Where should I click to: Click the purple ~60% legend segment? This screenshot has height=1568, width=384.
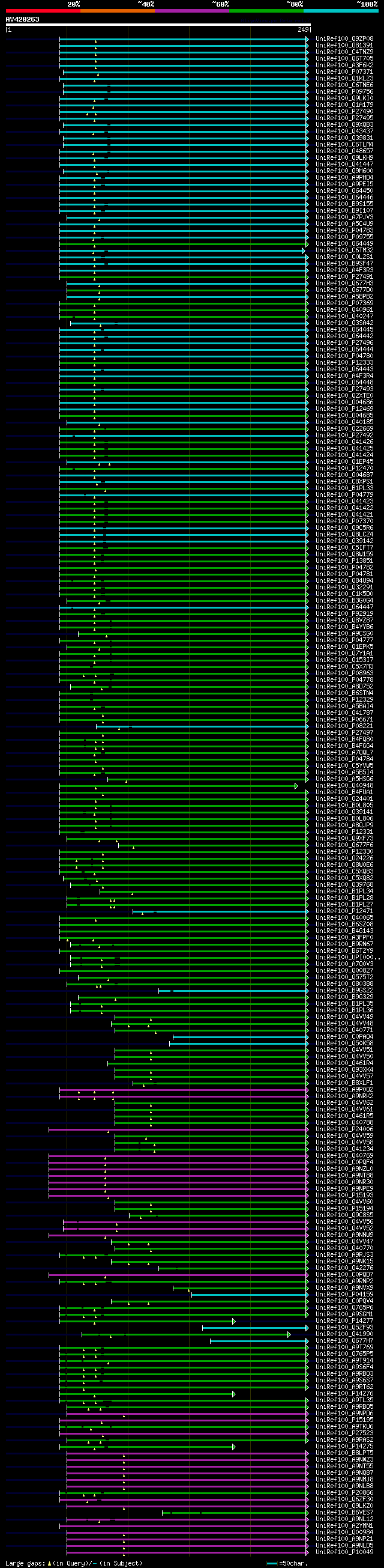click(x=192, y=10)
